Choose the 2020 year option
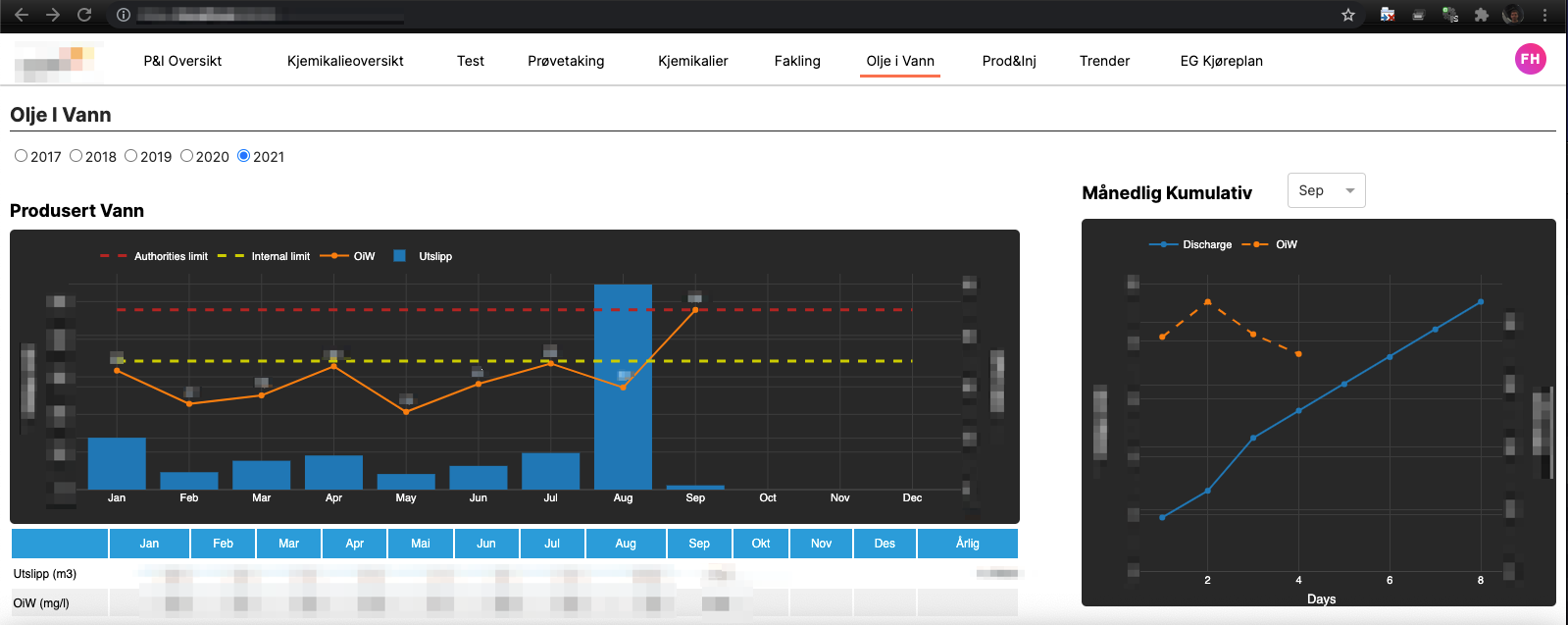The width and height of the screenshot is (1568, 625). tap(187, 156)
